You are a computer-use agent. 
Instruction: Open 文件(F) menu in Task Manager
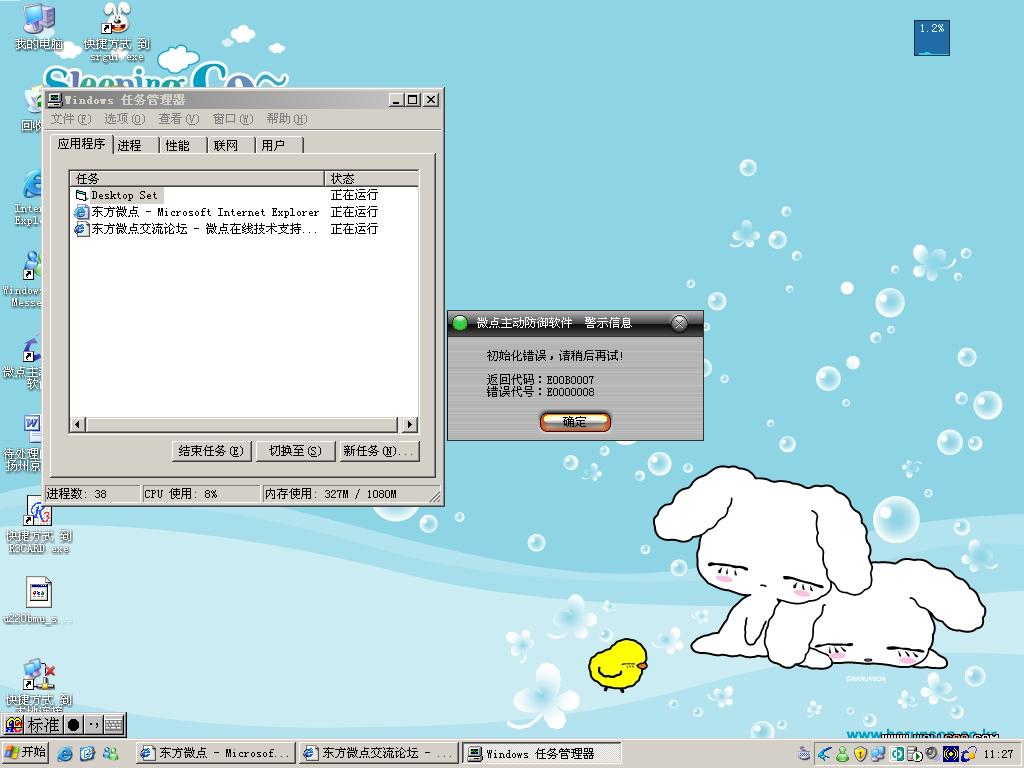(71, 119)
